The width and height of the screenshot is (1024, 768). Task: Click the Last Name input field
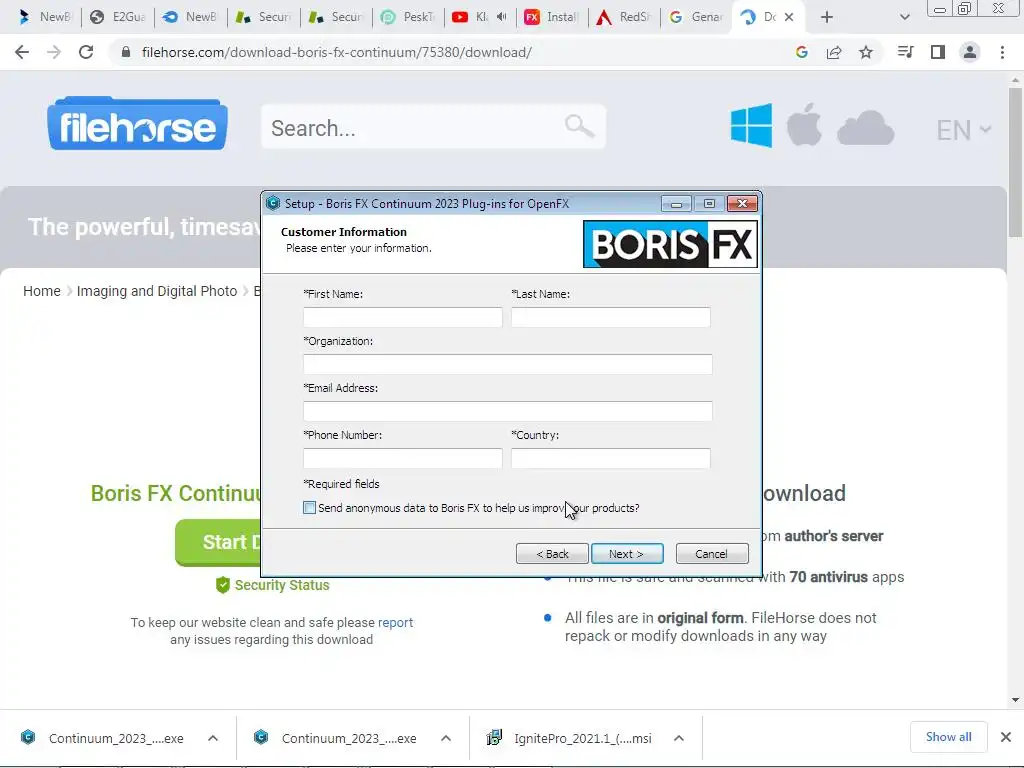[x=611, y=317]
